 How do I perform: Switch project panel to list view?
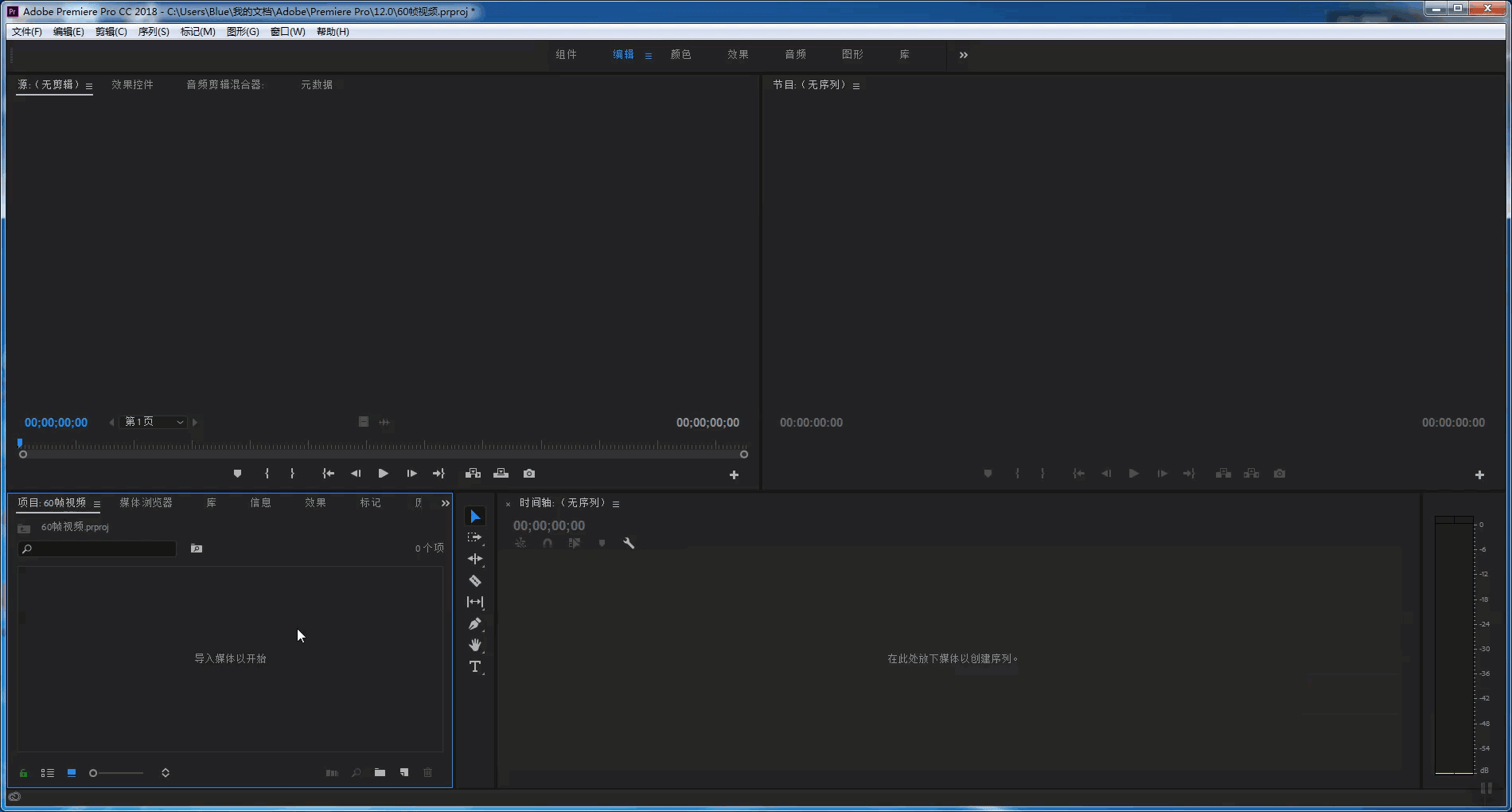(x=48, y=773)
